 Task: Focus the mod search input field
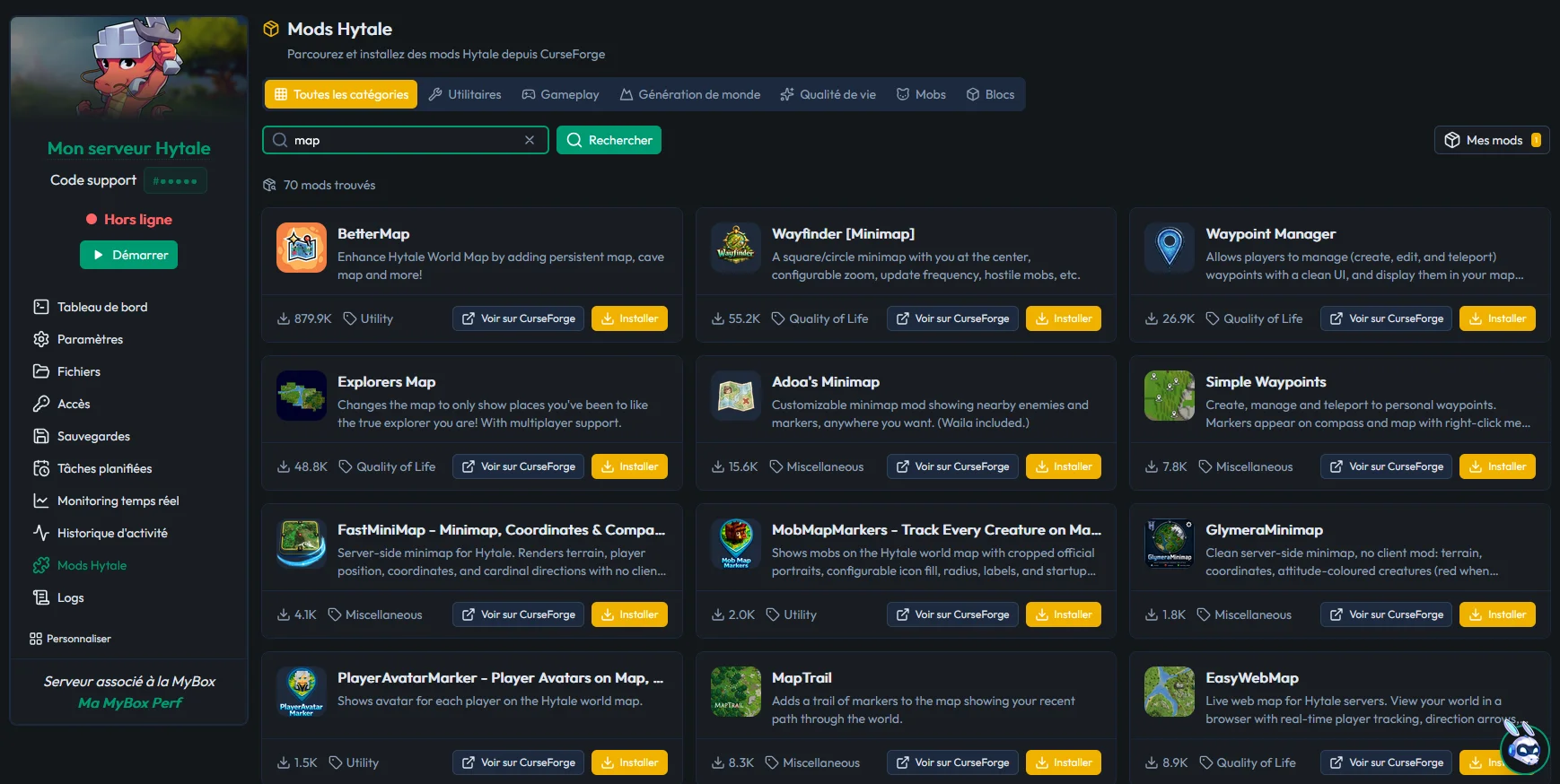click(406, 140)
